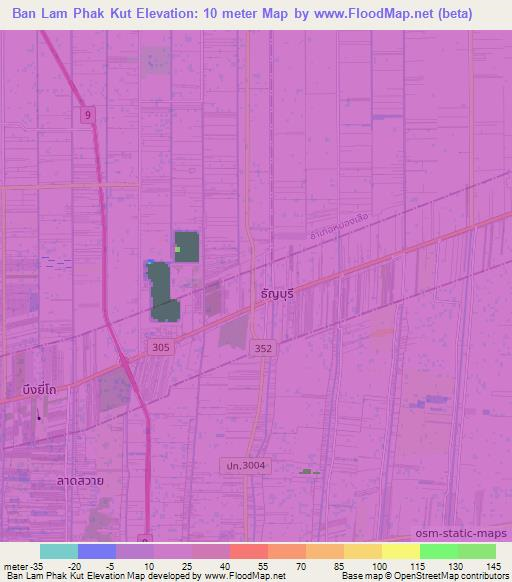Click the บึงยี่โถ place label
Screen dimensions: 512x582
click(39, 389)
